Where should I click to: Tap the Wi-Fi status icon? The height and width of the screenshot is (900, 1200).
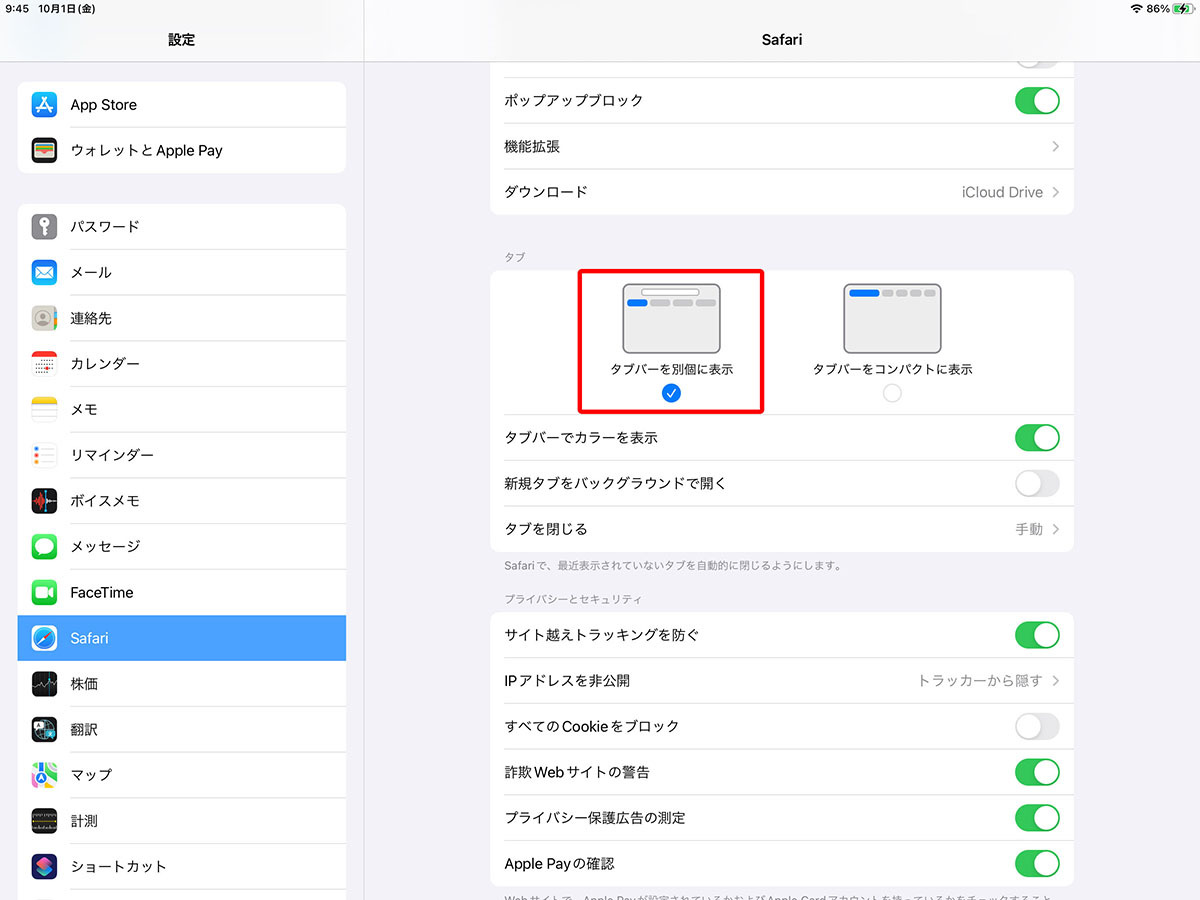coord(1136,9)
